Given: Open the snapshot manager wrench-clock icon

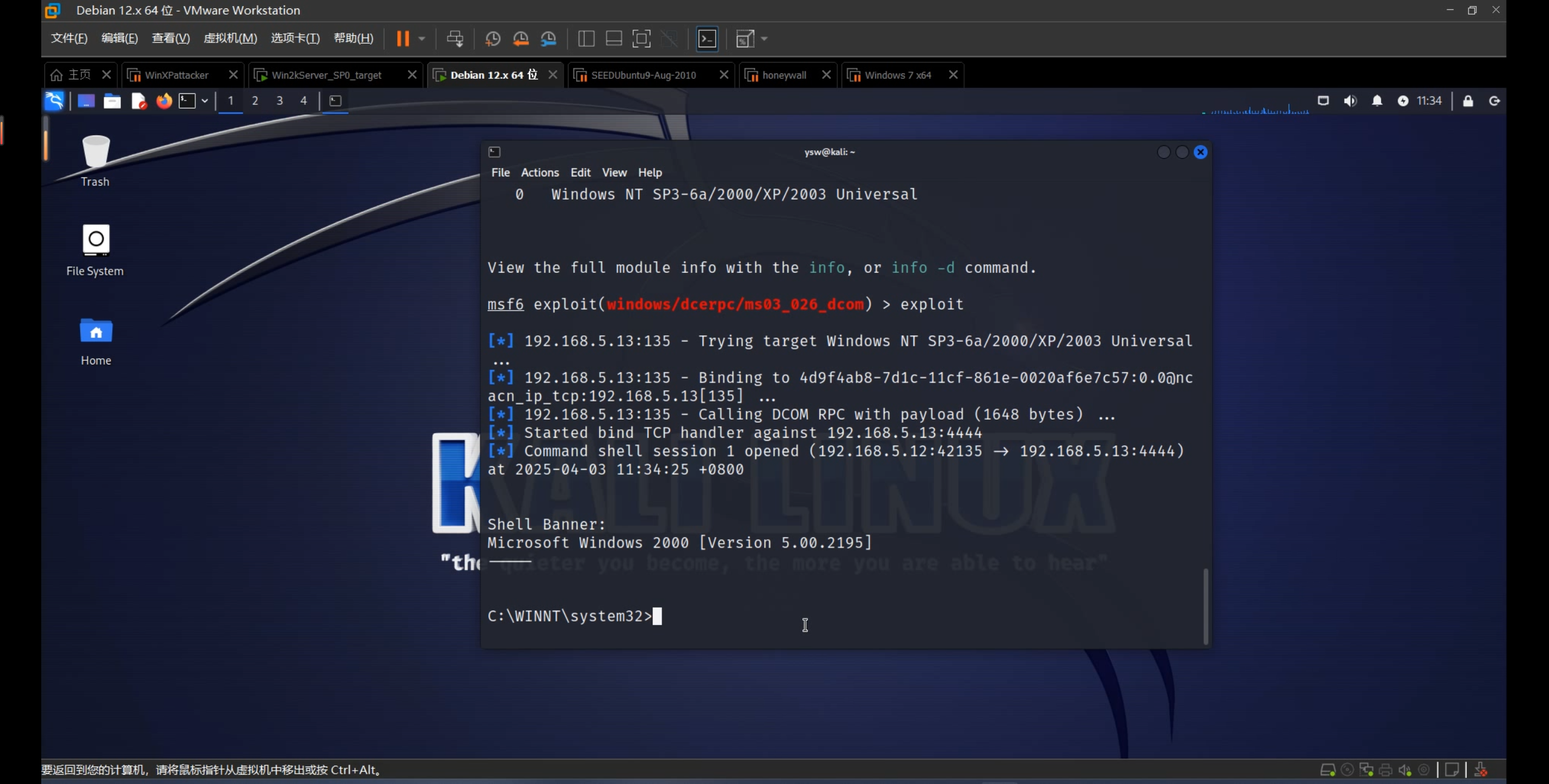Looking at the screenshot, I should click(x=548, y=39).
